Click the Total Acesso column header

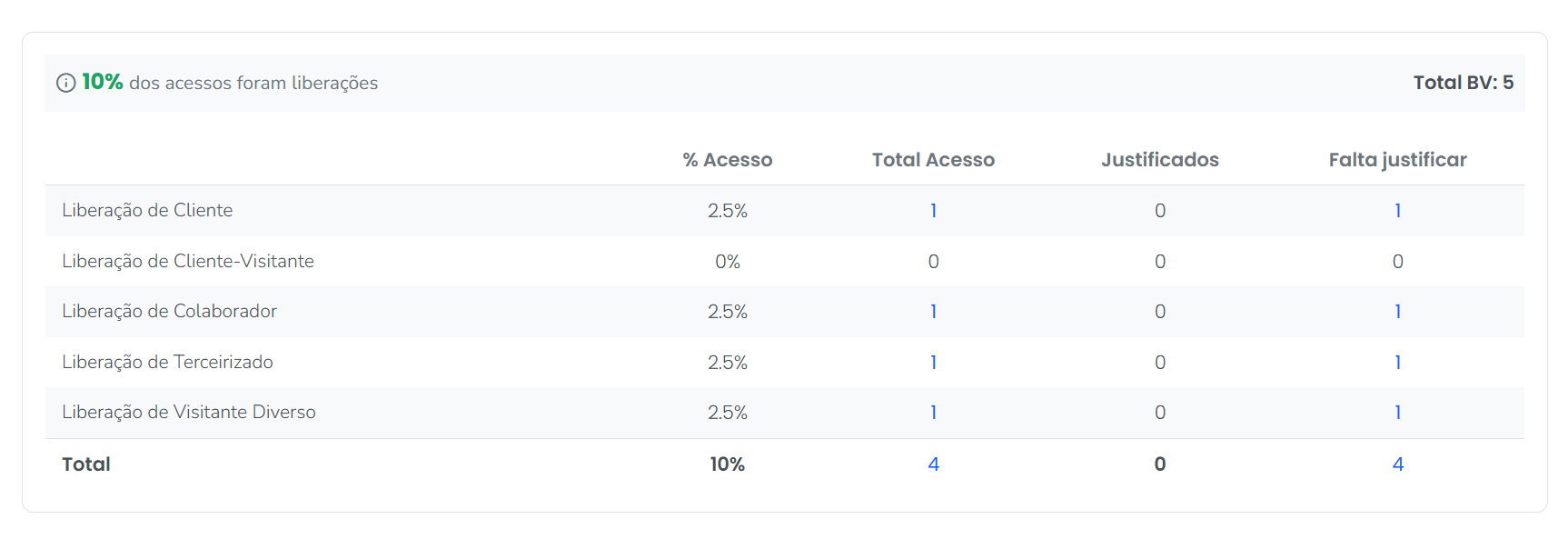933,160
